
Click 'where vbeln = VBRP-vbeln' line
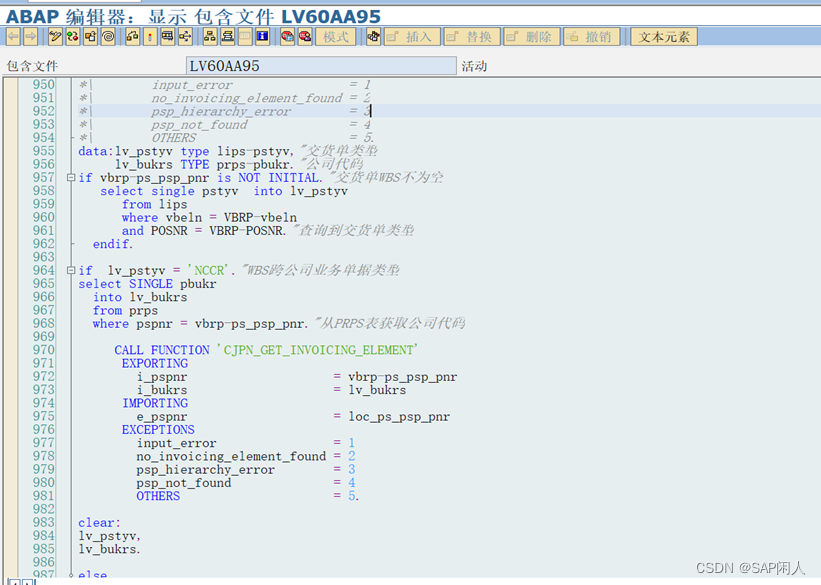tap(209, 217)
